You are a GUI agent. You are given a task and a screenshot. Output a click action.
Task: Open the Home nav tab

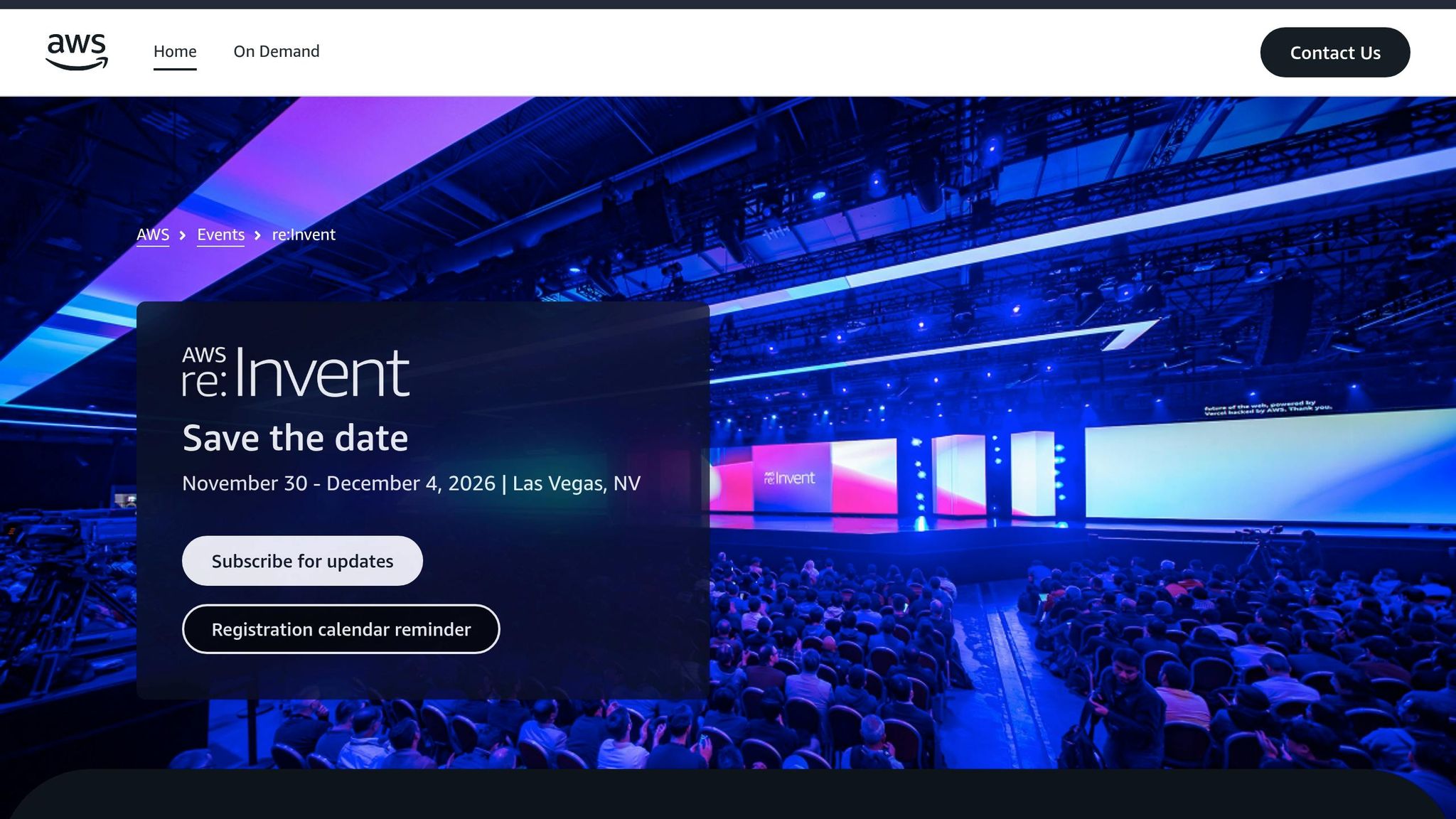(175, 52)
